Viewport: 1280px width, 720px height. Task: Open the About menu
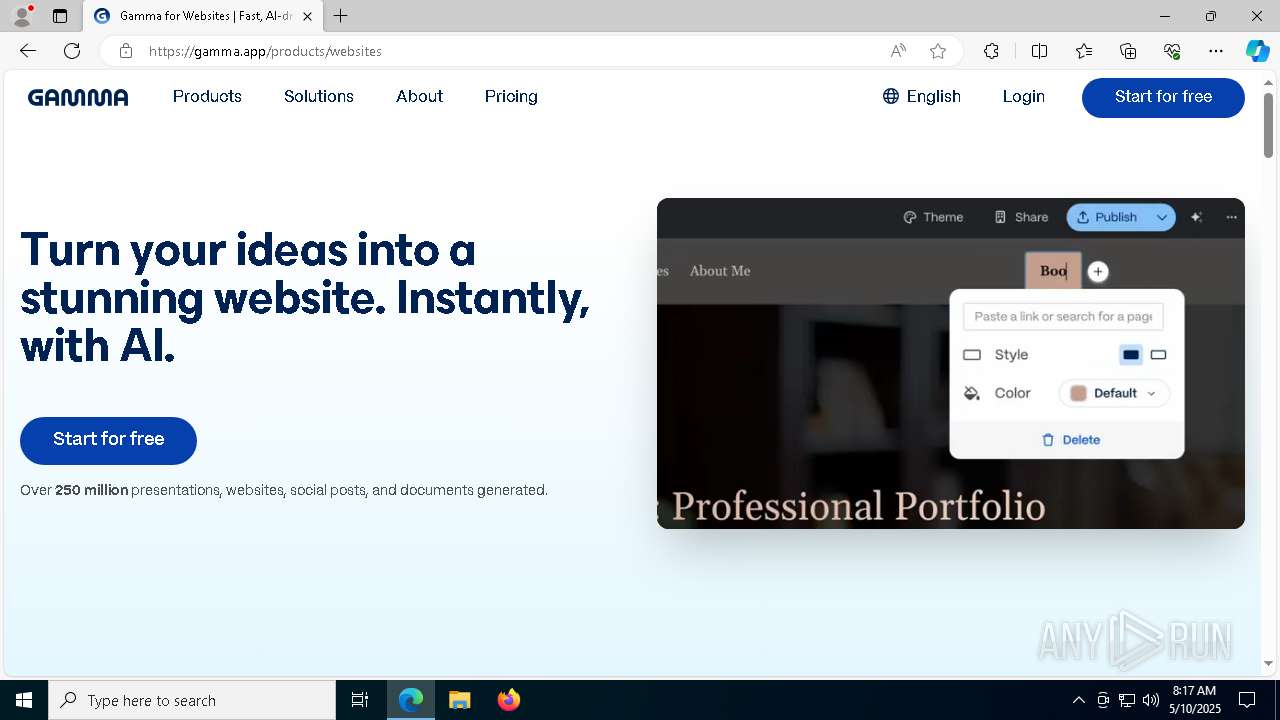419,96
